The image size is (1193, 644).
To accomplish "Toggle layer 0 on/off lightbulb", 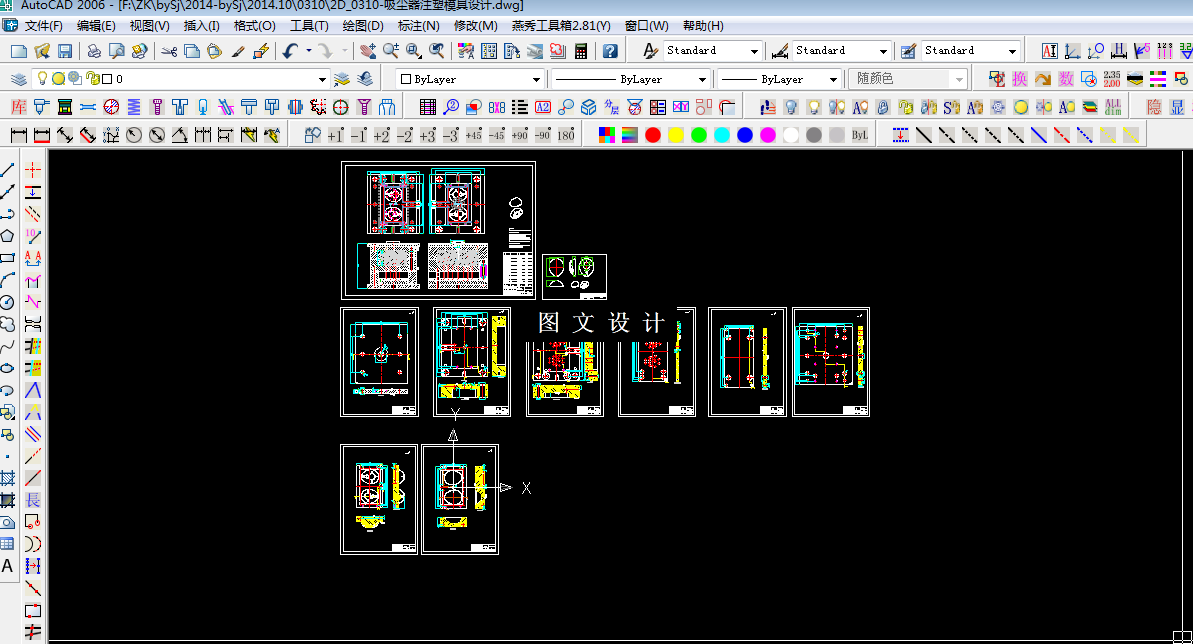I will coord(43,78).
